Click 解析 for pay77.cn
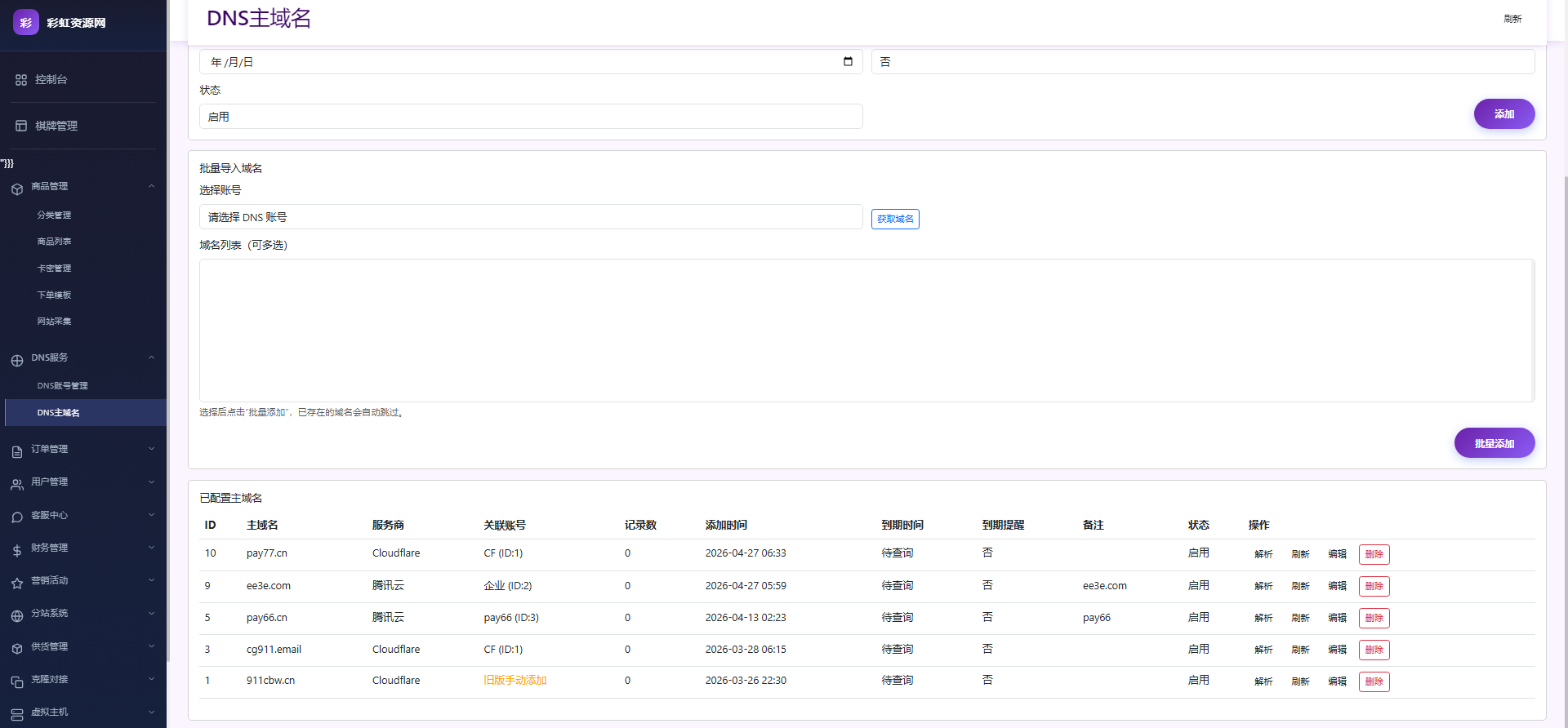The image size is (1568, 728). (1263, 554)
